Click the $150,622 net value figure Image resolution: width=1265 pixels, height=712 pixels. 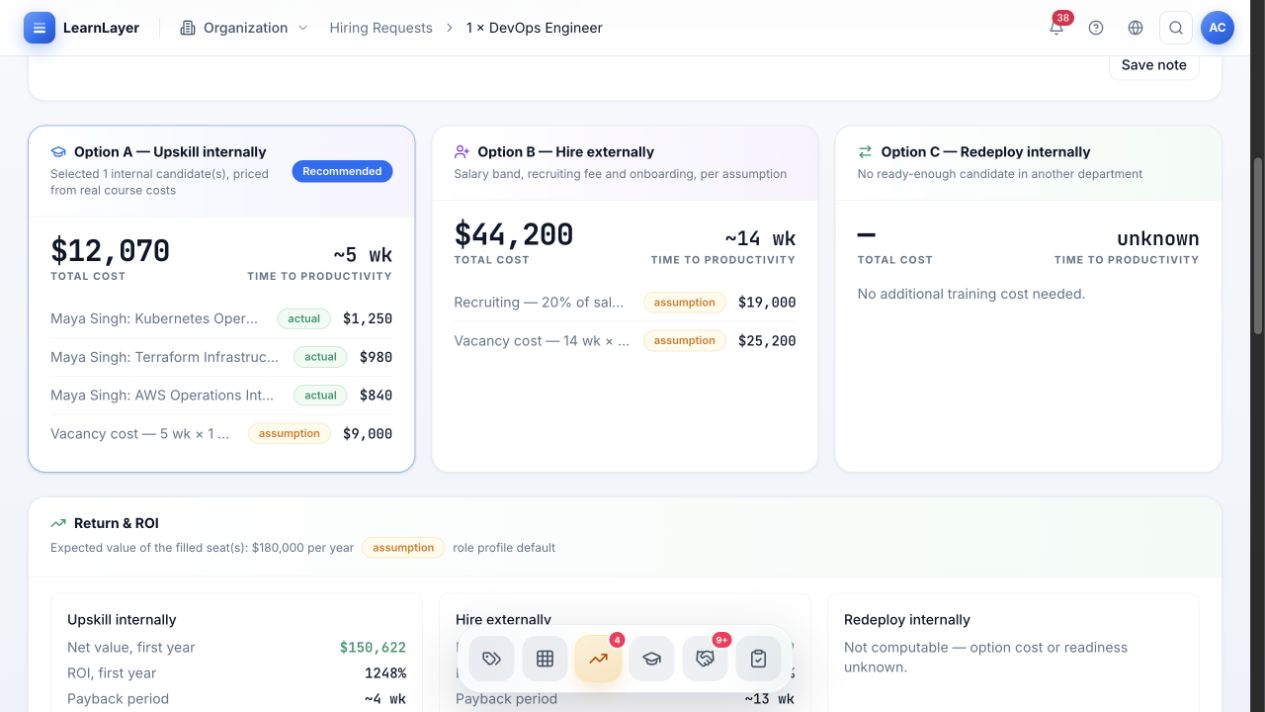373,647
